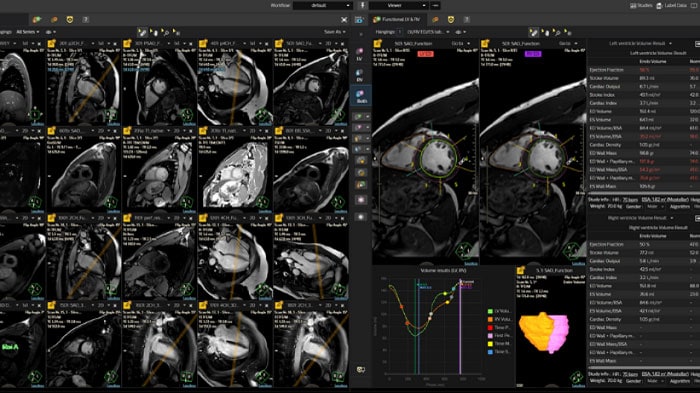Image resolution: width=700 pixels, height=393 pixels.
Task: Select the LV contour mode icon
Action: click(360, 54)
